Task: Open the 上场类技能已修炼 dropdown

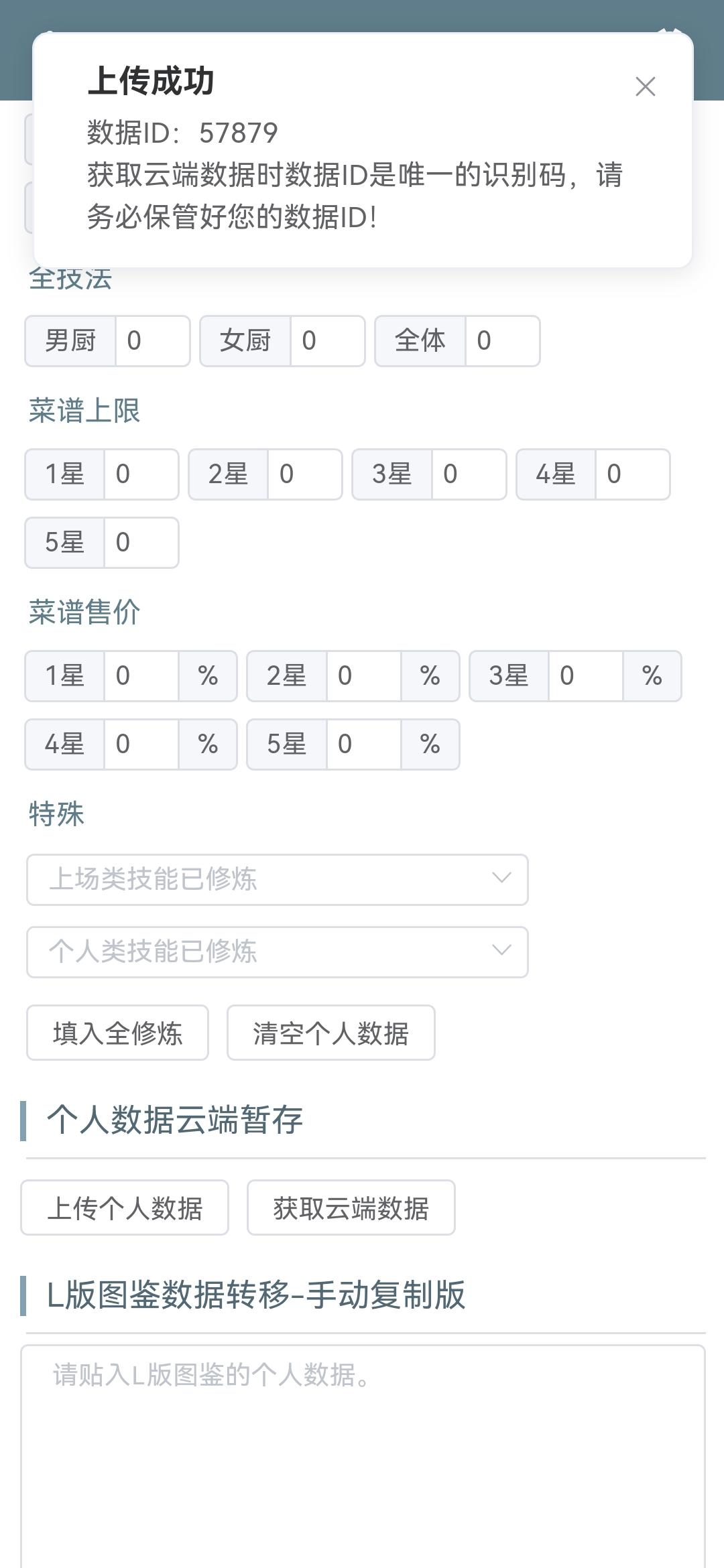Action: coord(278,879)
